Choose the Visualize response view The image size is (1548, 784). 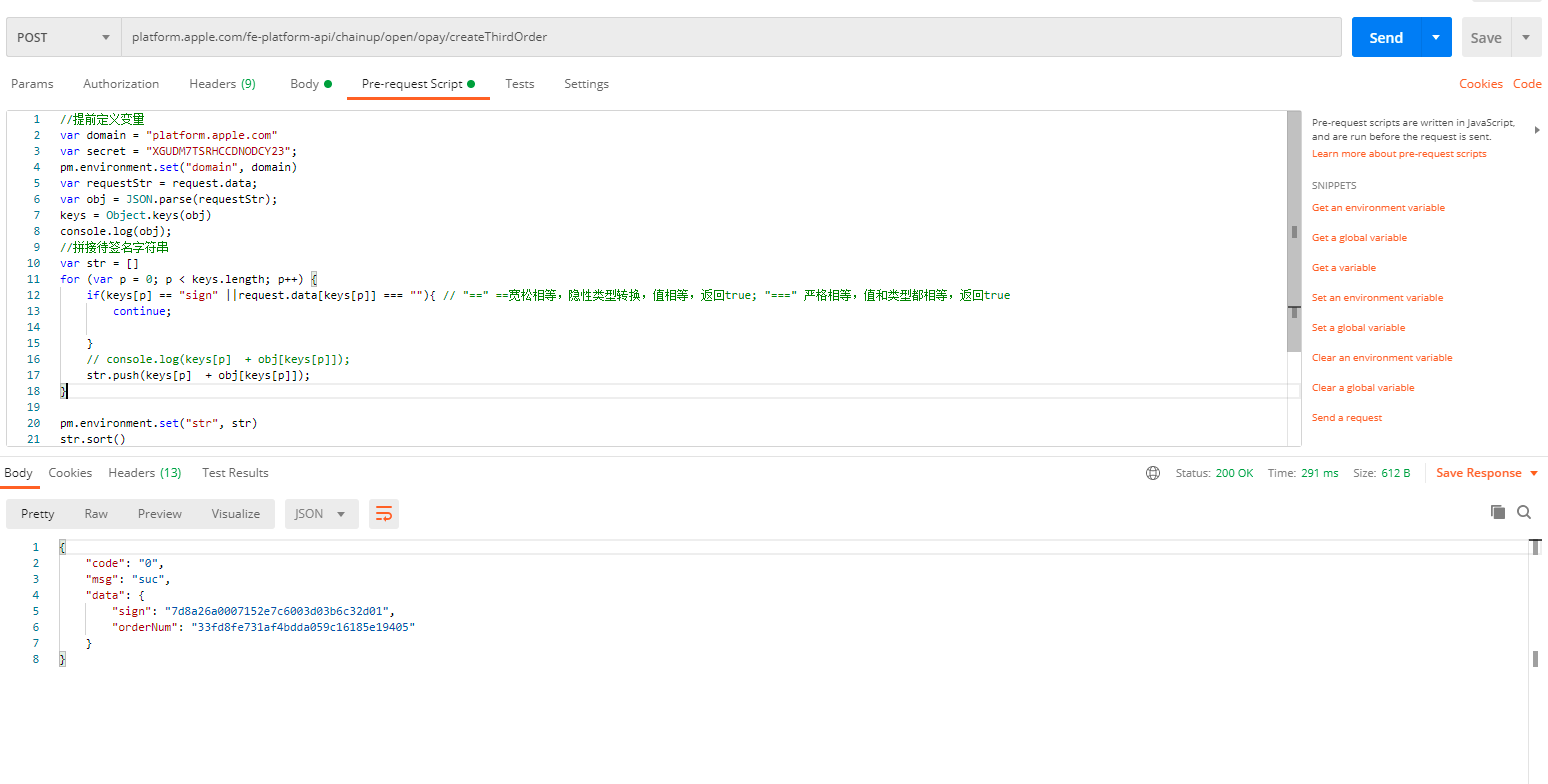click(236, 514)
